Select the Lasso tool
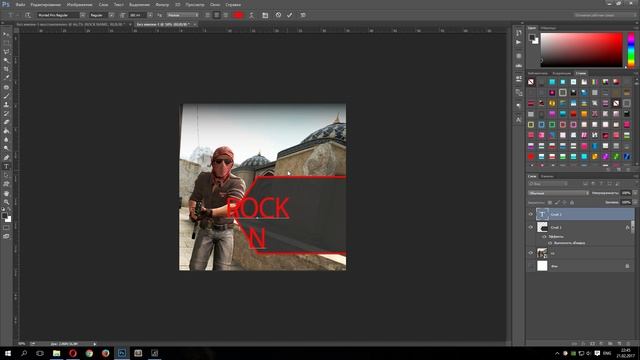Screen dimensions: 640x360 pyautogui.click(x=6, y=52)
